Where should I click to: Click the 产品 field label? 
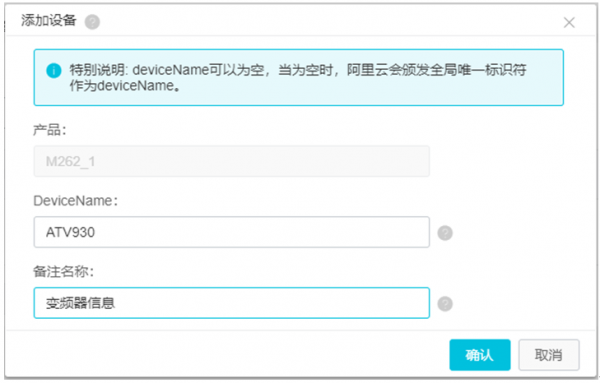[50, 130]
